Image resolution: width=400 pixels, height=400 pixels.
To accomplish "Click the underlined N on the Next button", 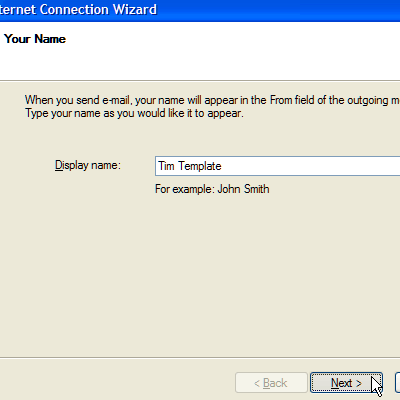I will [335, 383].
